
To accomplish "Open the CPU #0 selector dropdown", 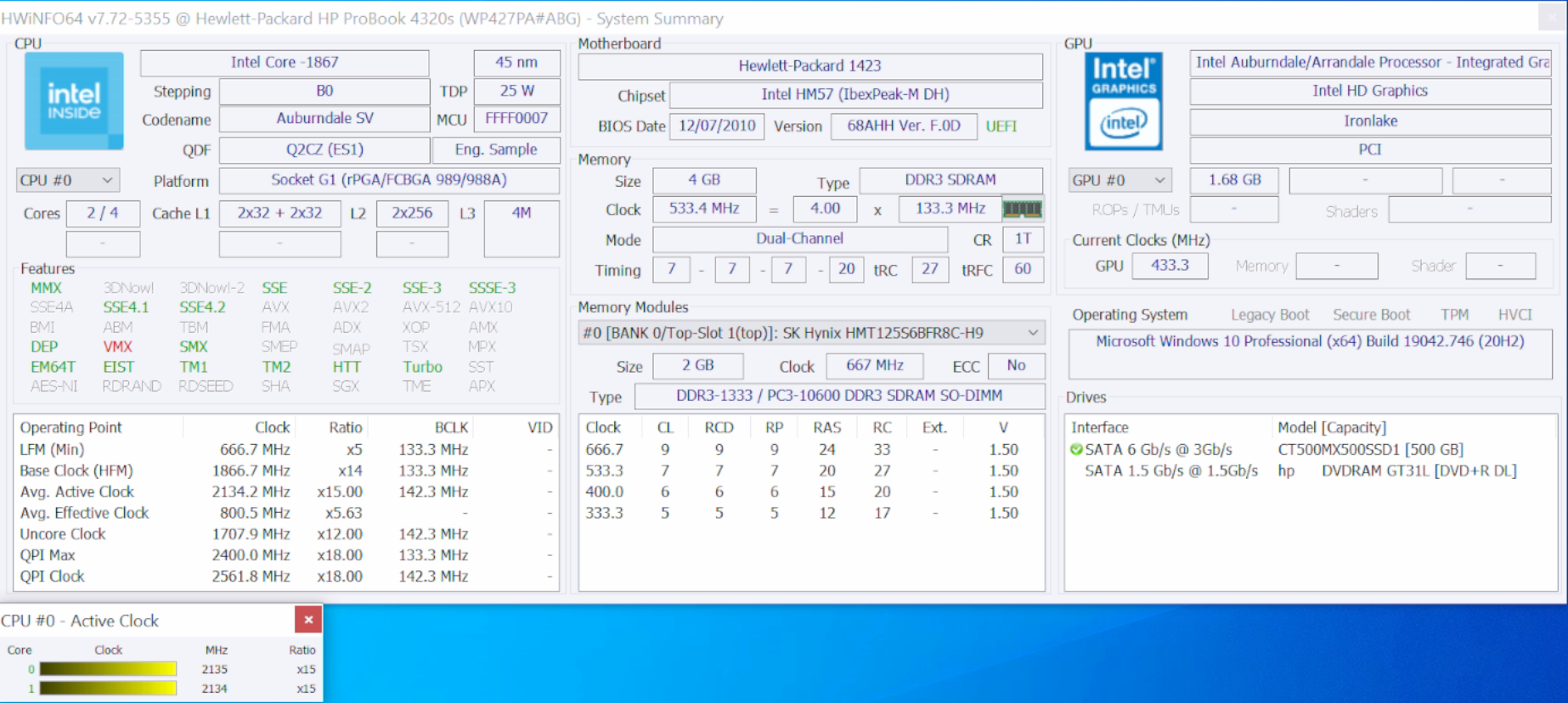I will click(x=67, y=180).
